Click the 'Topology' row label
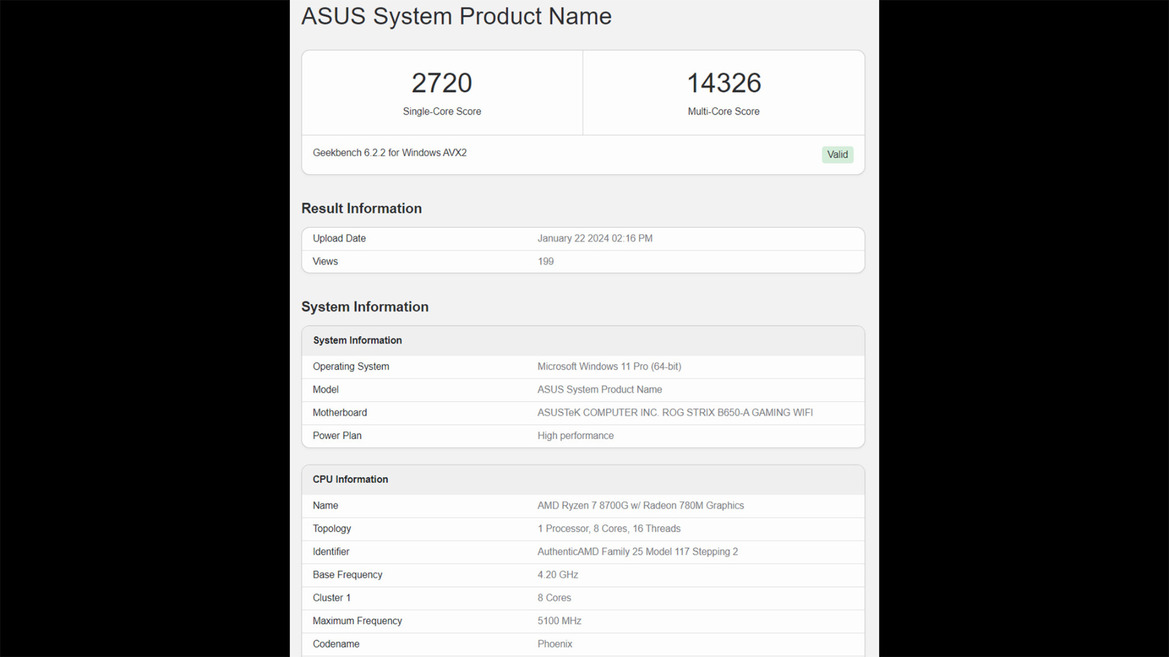The height and width of the screenshot is (657, 1169). pos(332,529)
